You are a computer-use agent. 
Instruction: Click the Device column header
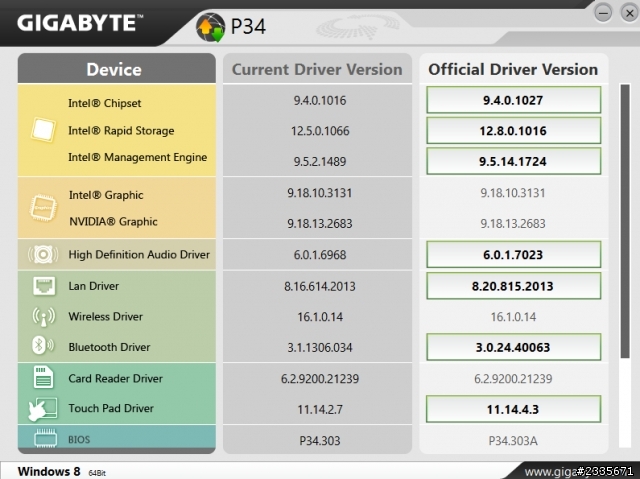(116, 69)
